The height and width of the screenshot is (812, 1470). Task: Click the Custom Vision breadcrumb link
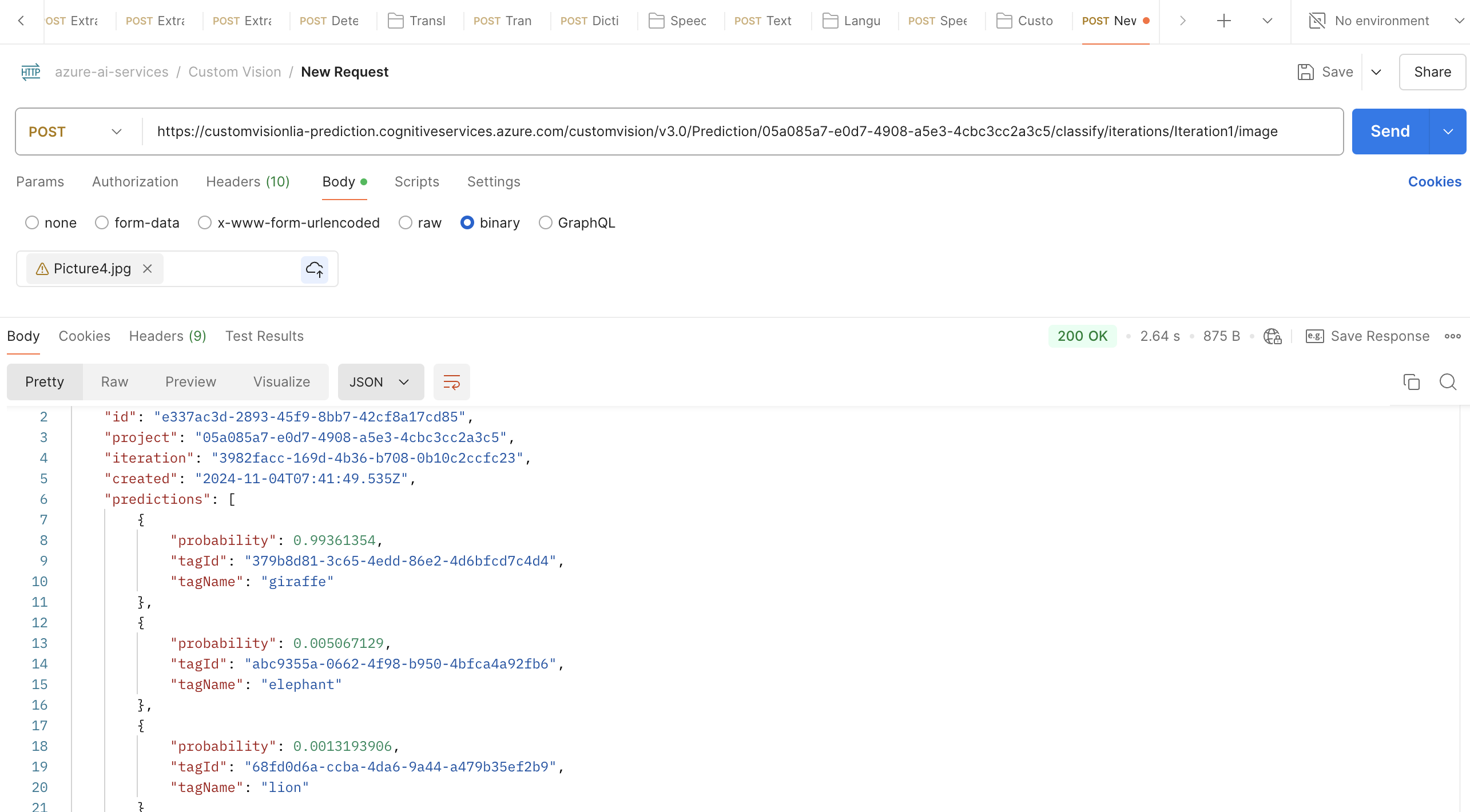235,72
